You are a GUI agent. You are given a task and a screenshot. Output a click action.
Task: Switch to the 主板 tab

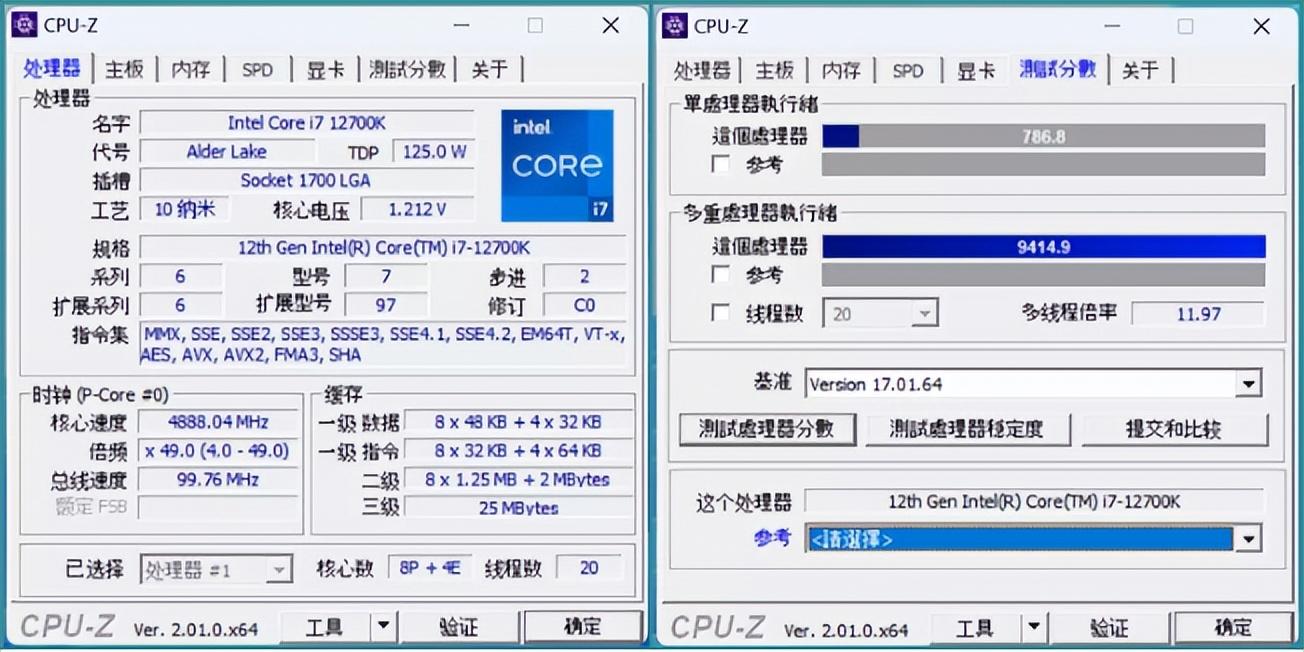[x=124, y=69]
